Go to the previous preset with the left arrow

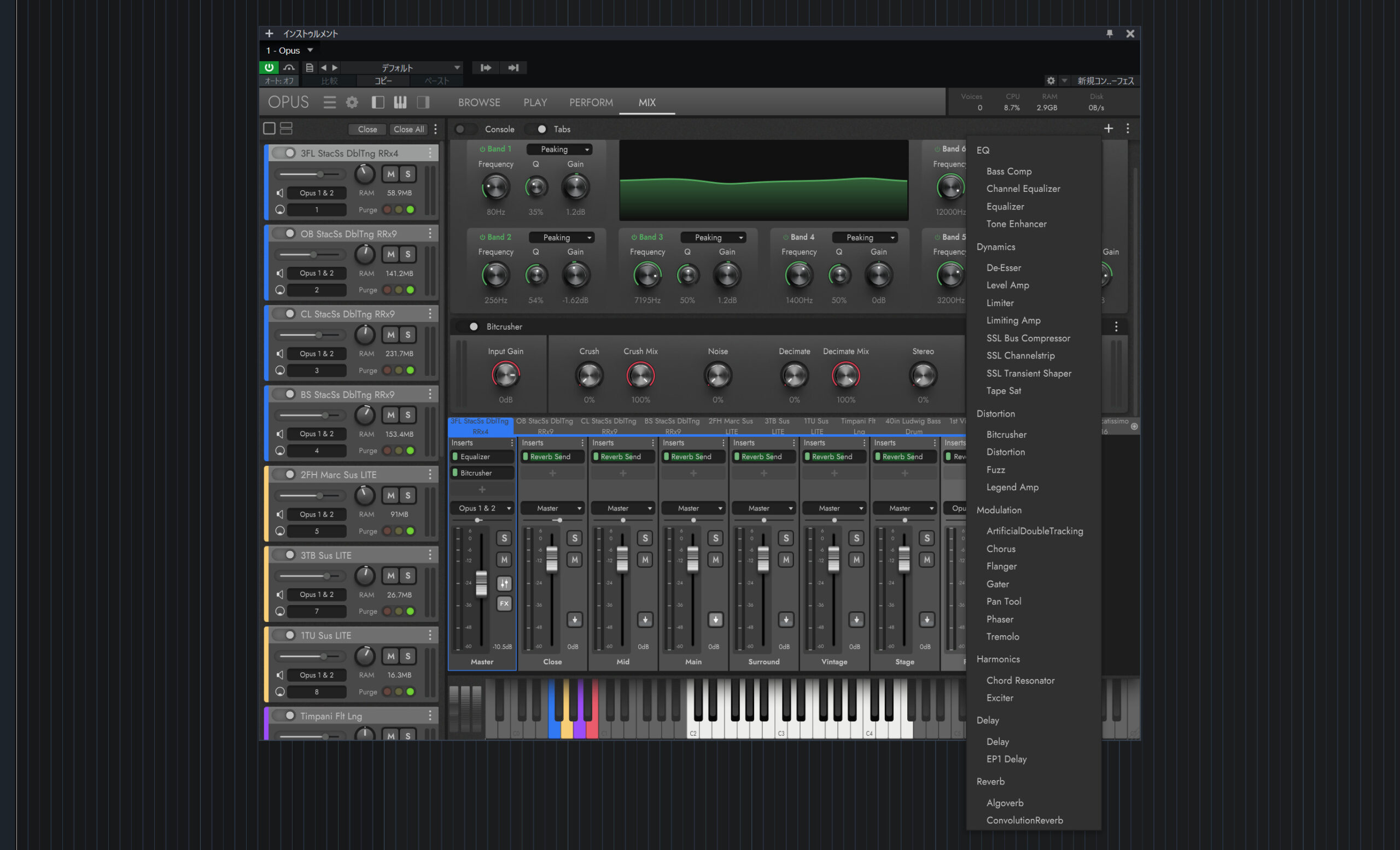coord(323,68)
